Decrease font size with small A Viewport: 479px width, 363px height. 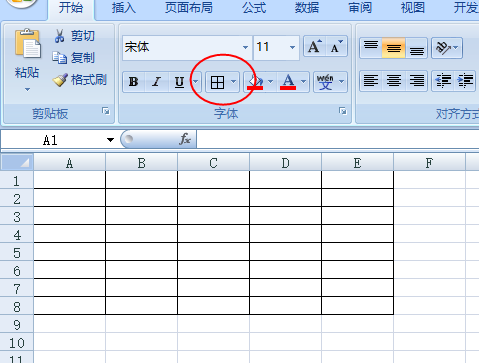coord(337,47)
